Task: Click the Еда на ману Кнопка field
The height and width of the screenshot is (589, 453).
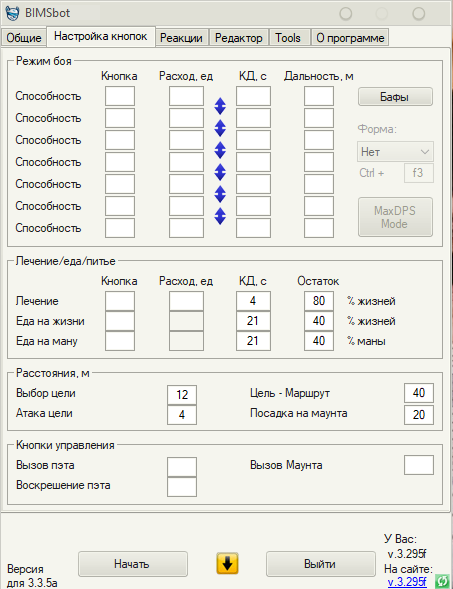Action: point(120,341)
